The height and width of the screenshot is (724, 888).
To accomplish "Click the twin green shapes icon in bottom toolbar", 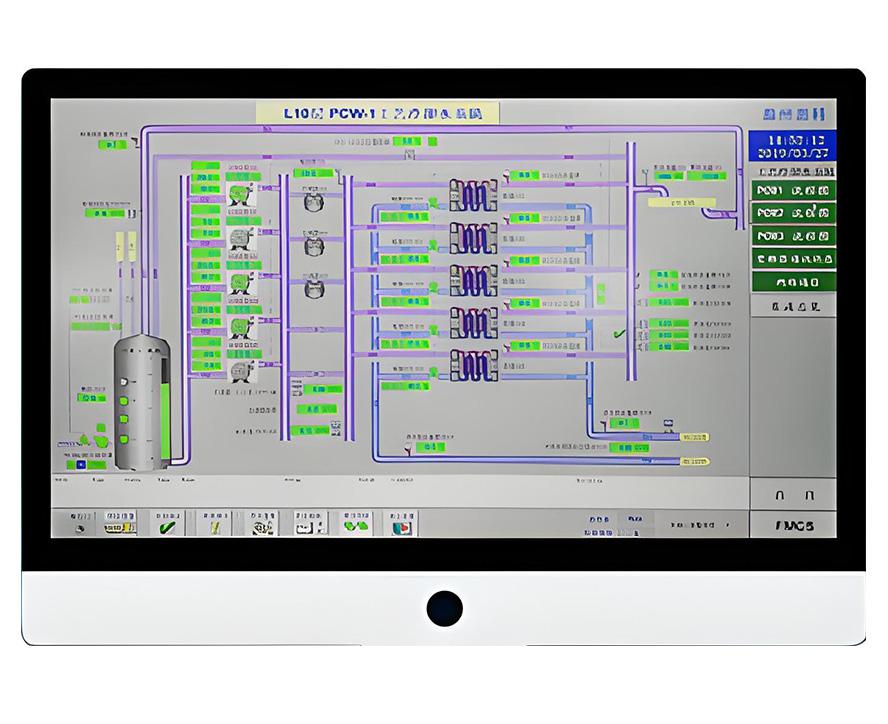I will pyautogui.click(x=355, y=526).
